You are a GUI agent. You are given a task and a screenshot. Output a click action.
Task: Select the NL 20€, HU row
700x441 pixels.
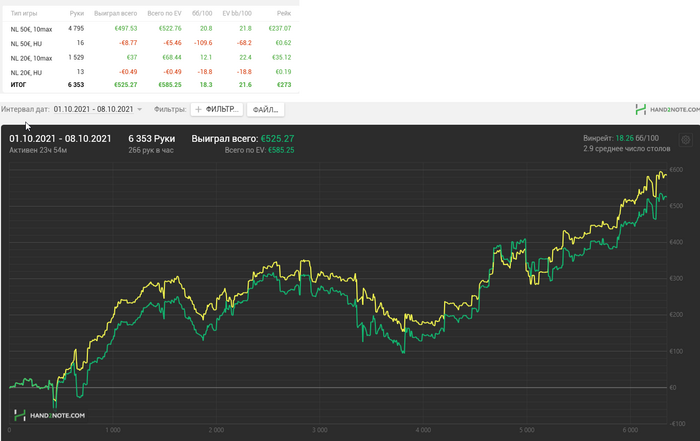pos(151,72)
